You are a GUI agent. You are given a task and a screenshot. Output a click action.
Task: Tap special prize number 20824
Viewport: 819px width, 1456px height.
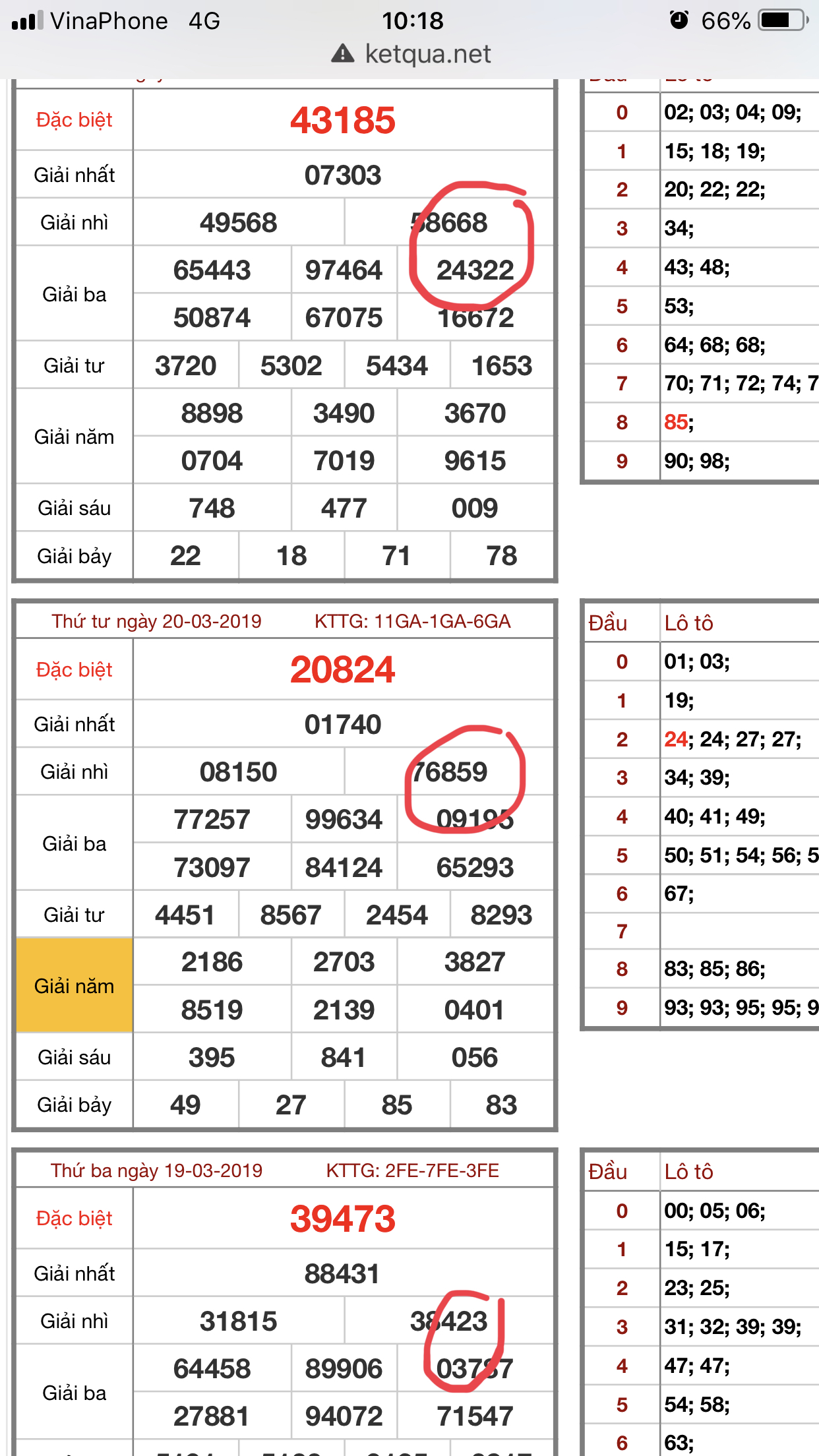(343, 670)
